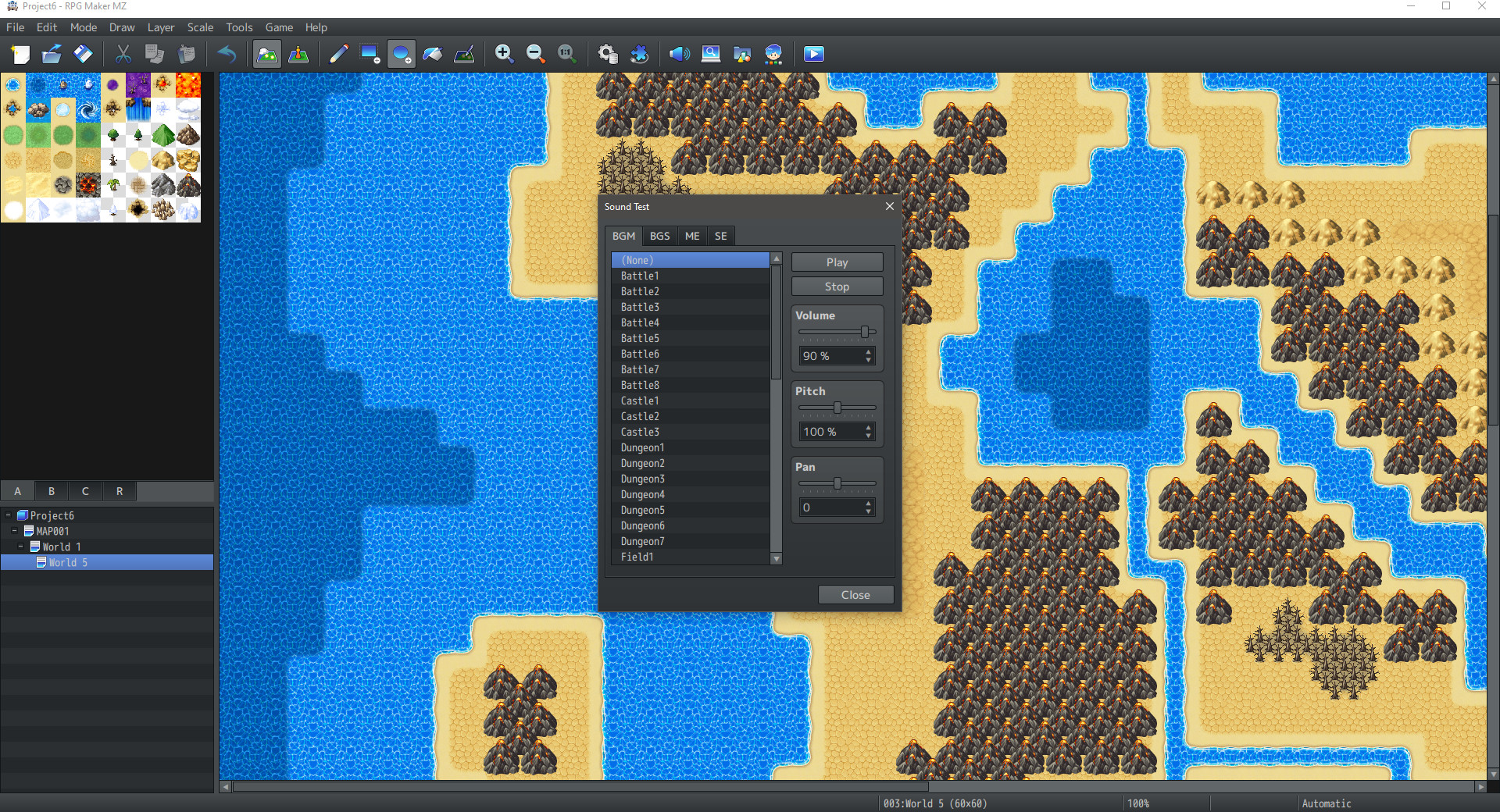Image resolution: width=1500 pixels, height=812 pixels.
Task: Play the selected BGM track
Action: coord(836,262)
